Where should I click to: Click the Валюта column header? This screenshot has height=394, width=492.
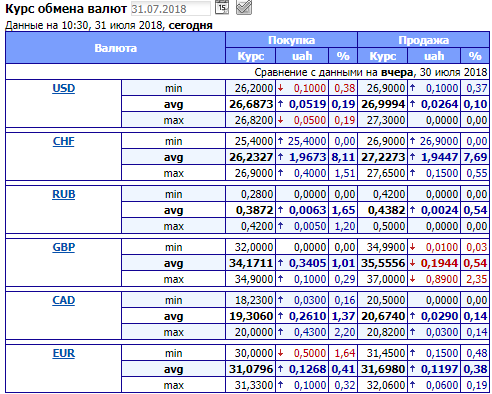(x=116, y=48)
